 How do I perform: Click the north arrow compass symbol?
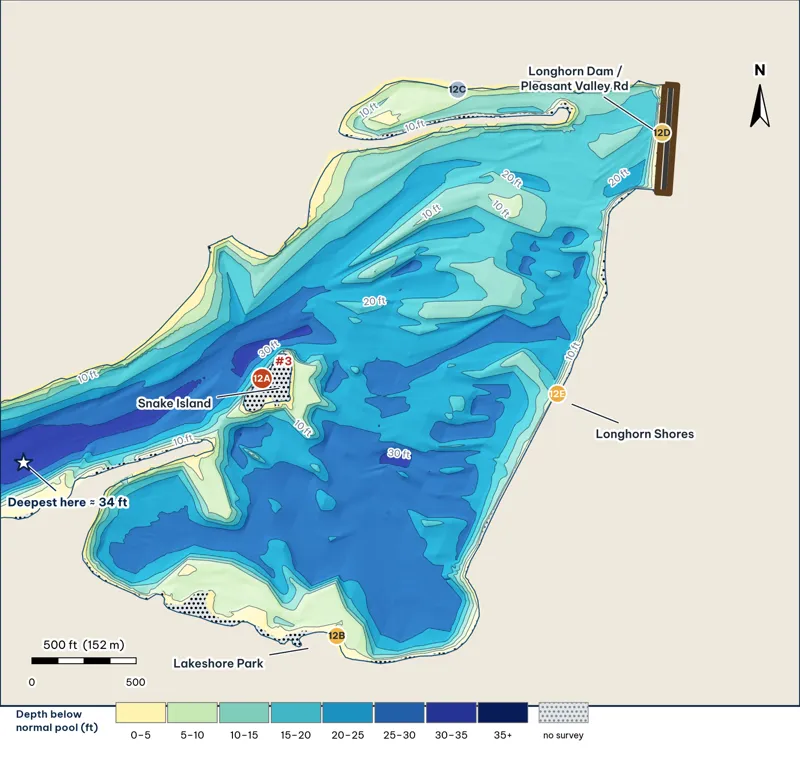760,106
